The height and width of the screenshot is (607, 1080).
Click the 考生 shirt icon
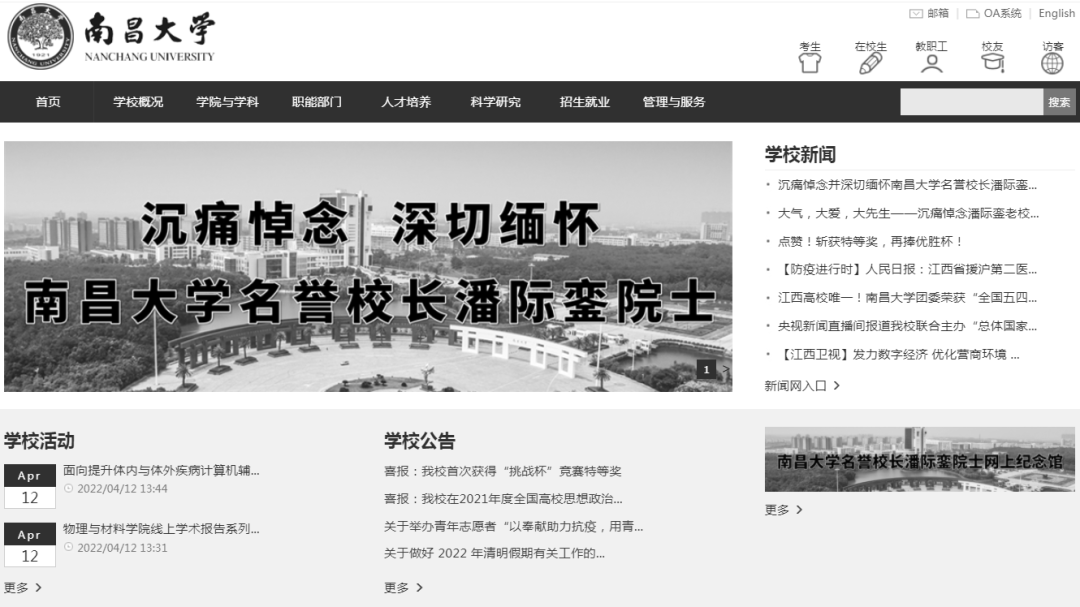(x=810, y=63)
